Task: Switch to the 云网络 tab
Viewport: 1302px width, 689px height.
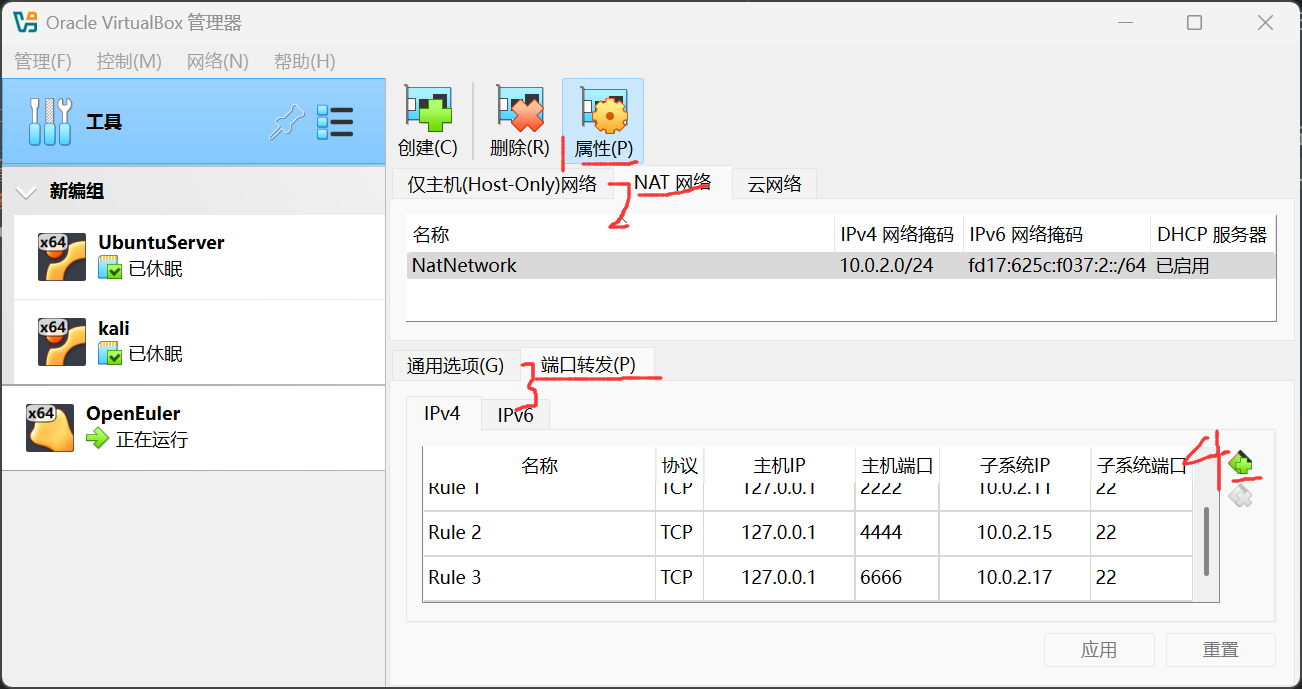Action: 775,183
